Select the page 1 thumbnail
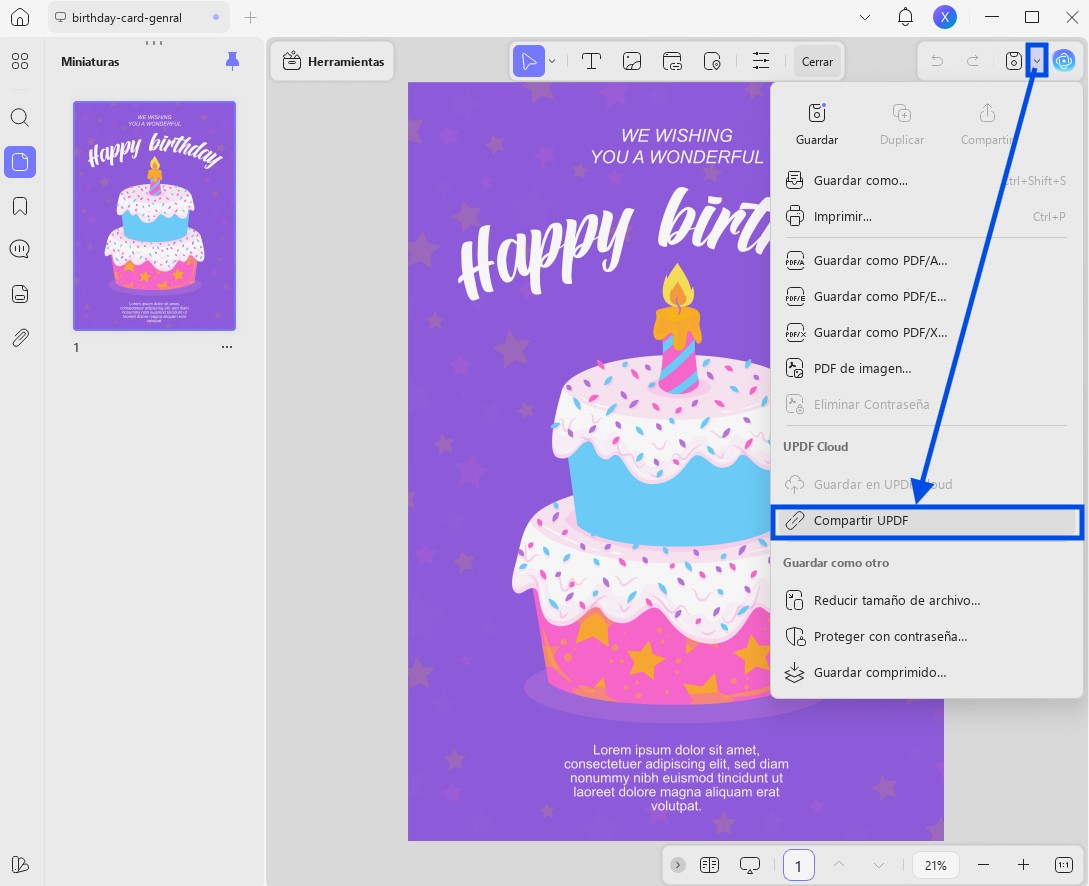This screenshot has height=886, width=1089. point(154,216)
